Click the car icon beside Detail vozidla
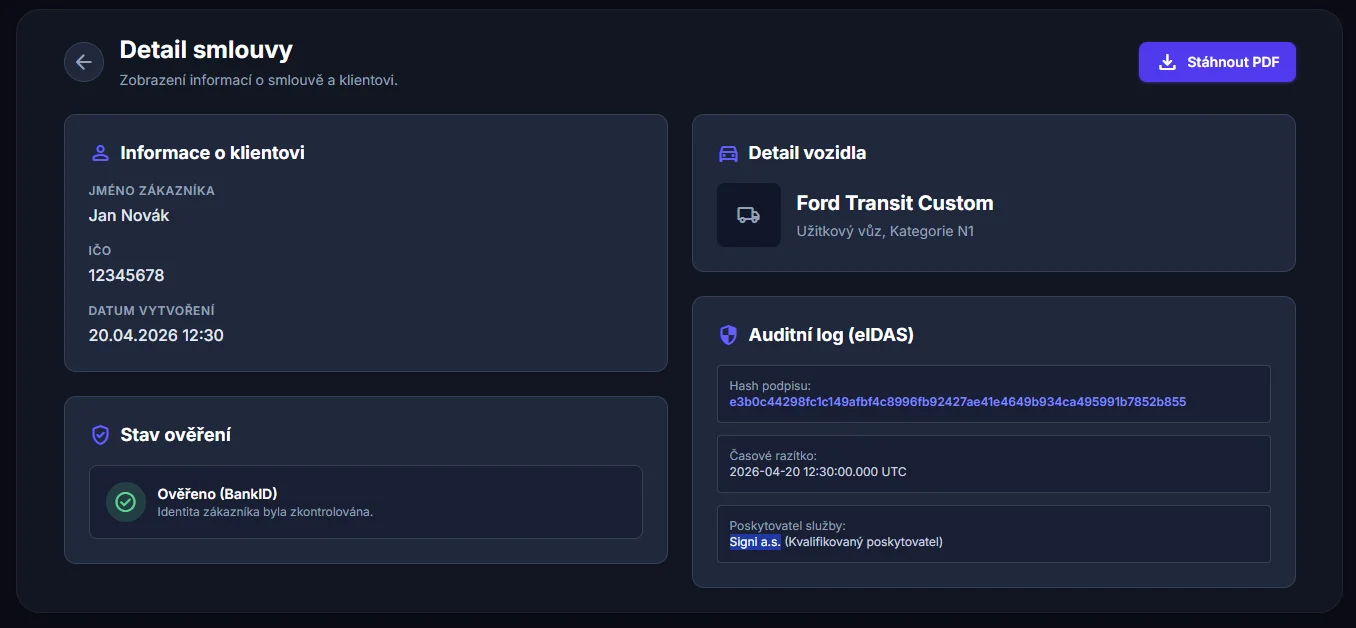Screen dimensions: 1356x628 pyautogui.click(x=728, y=153)
